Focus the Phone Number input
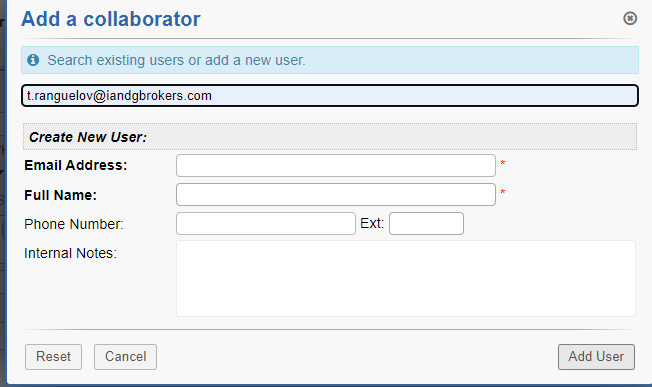The height and width of the screenshot is (387, 652). [266, 224]
